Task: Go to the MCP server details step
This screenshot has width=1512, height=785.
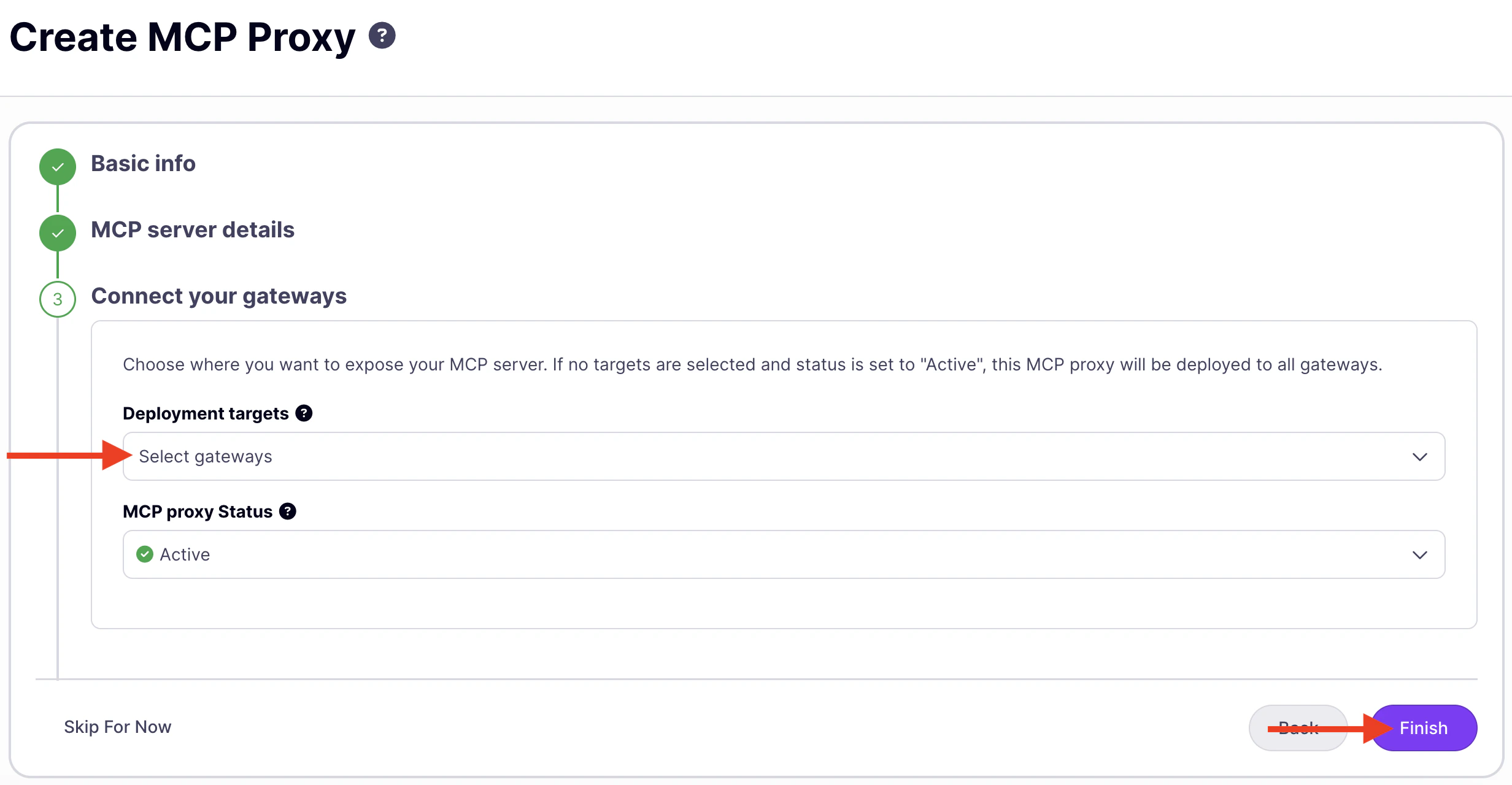Action: [x=193, y=230]
